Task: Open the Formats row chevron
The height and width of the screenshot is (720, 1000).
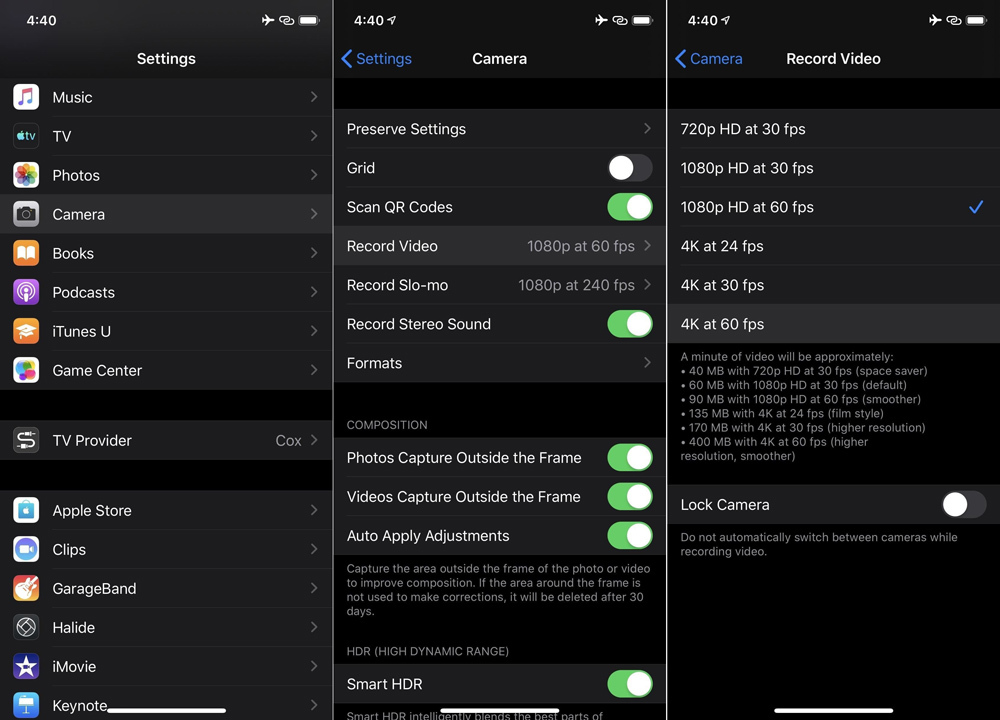Action: click(647, 363)
